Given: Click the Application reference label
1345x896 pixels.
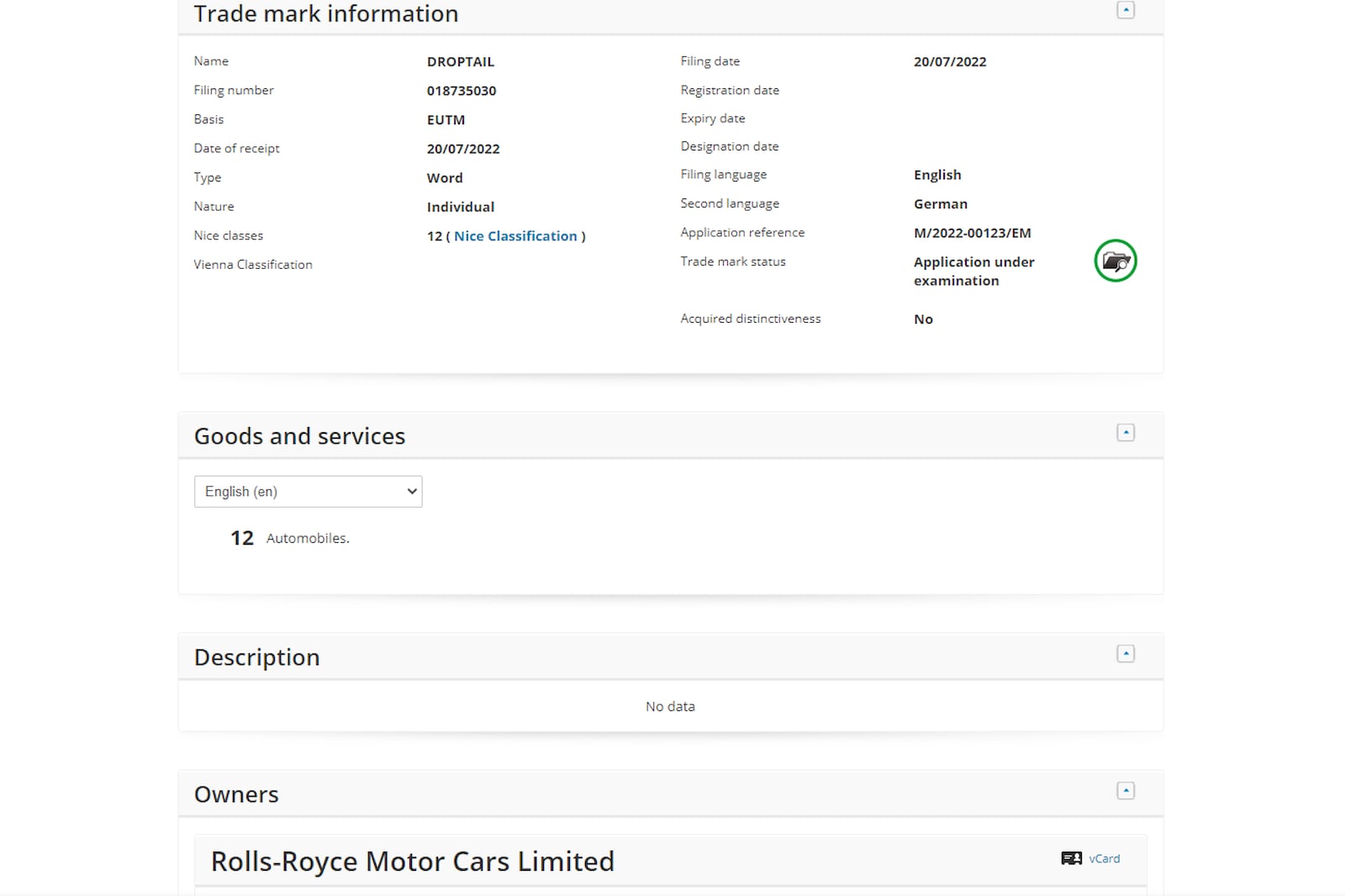Looking at the screenshot, I should (742, 232).
